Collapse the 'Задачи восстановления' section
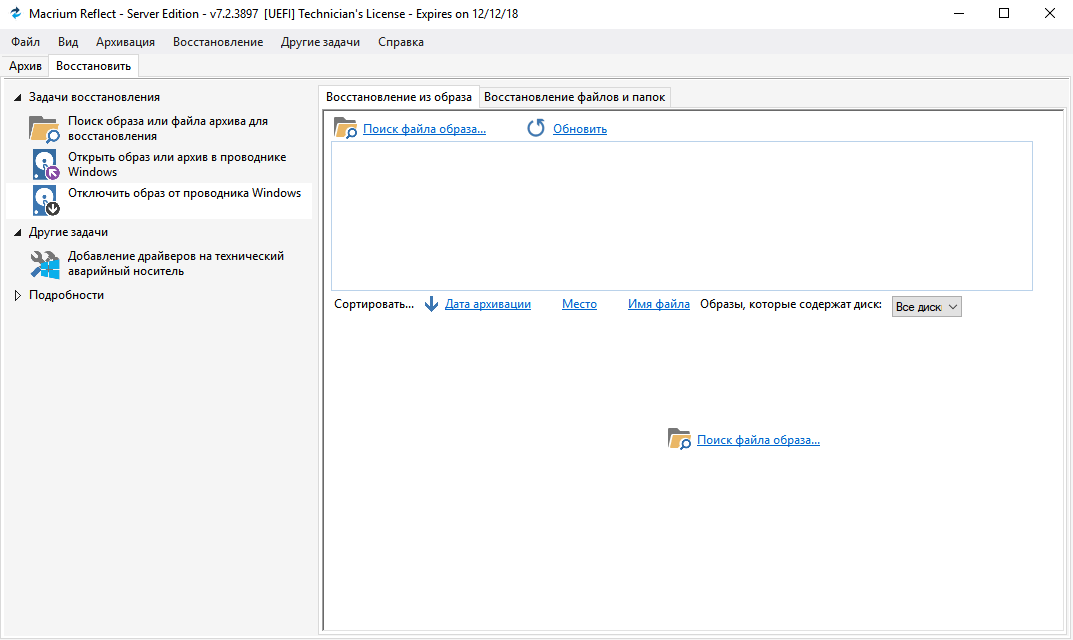Screen dimensions: 1073x640 pos(17,97)
